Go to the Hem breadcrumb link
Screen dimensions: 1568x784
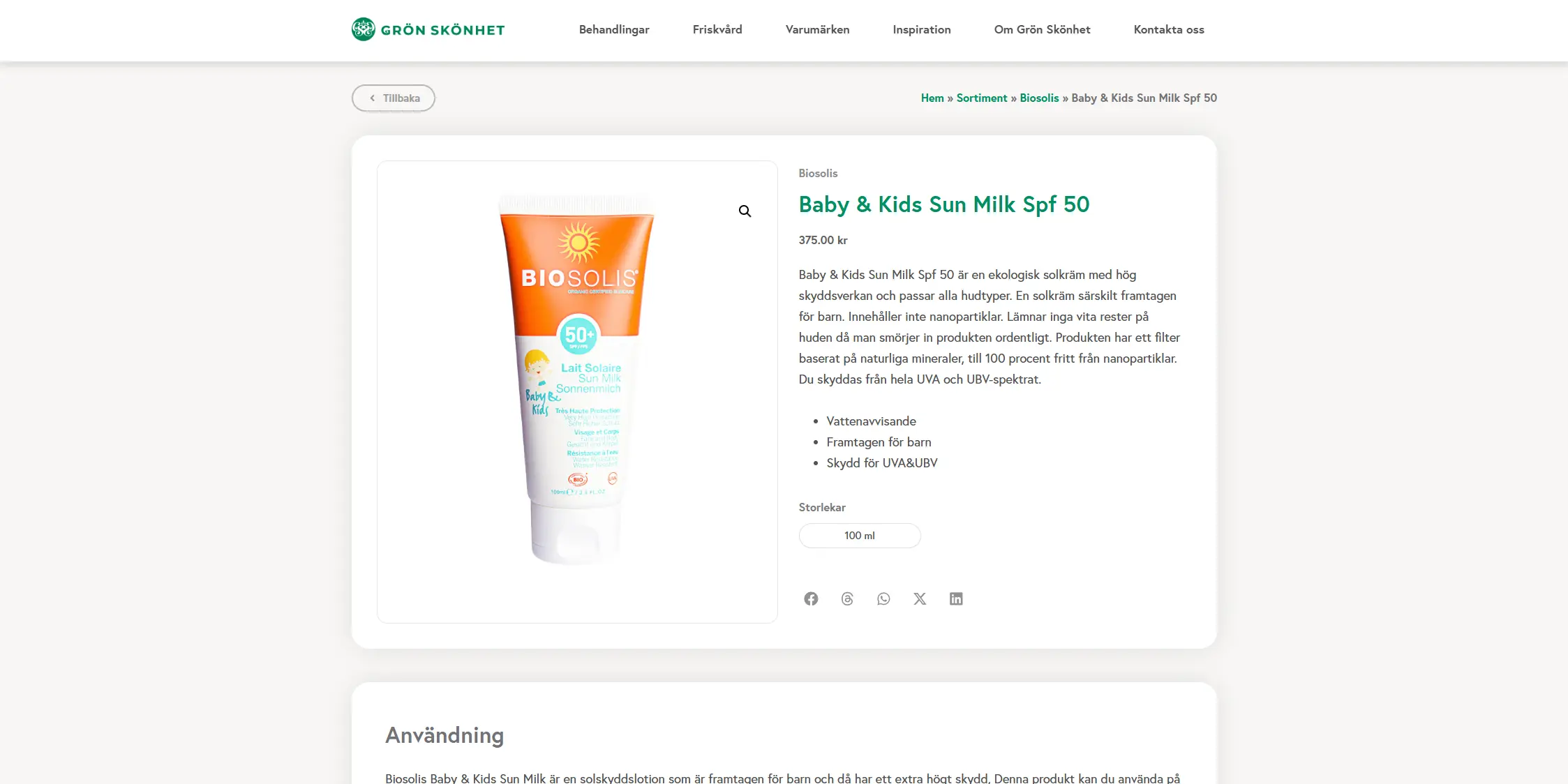[932, 98]
